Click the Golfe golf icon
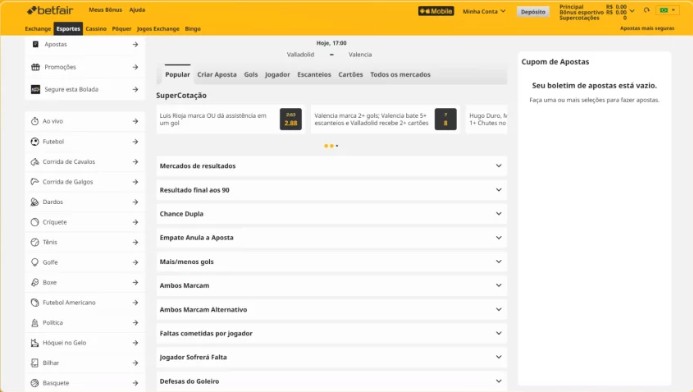693x392 pixels. [35, 262]
